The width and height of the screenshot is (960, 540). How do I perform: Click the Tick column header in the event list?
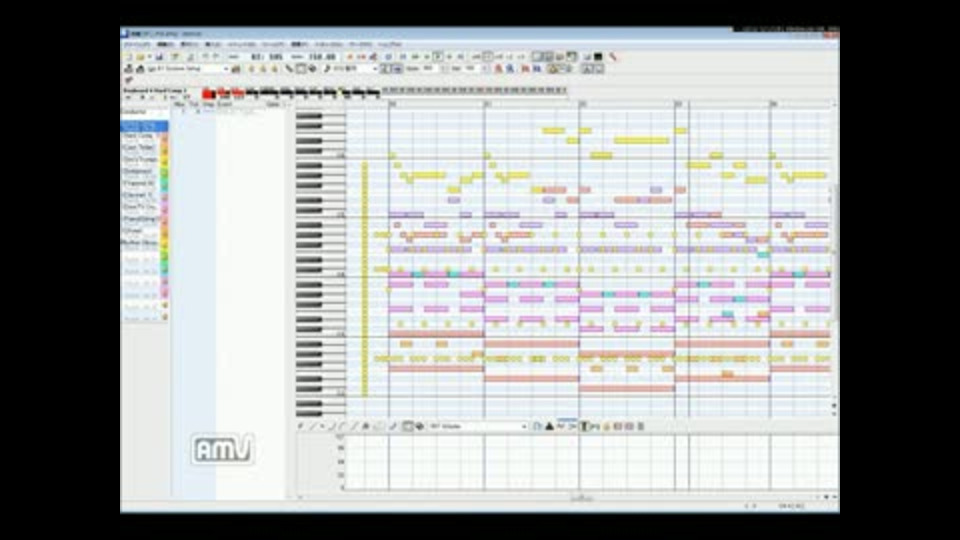click(x=193, y=105)
